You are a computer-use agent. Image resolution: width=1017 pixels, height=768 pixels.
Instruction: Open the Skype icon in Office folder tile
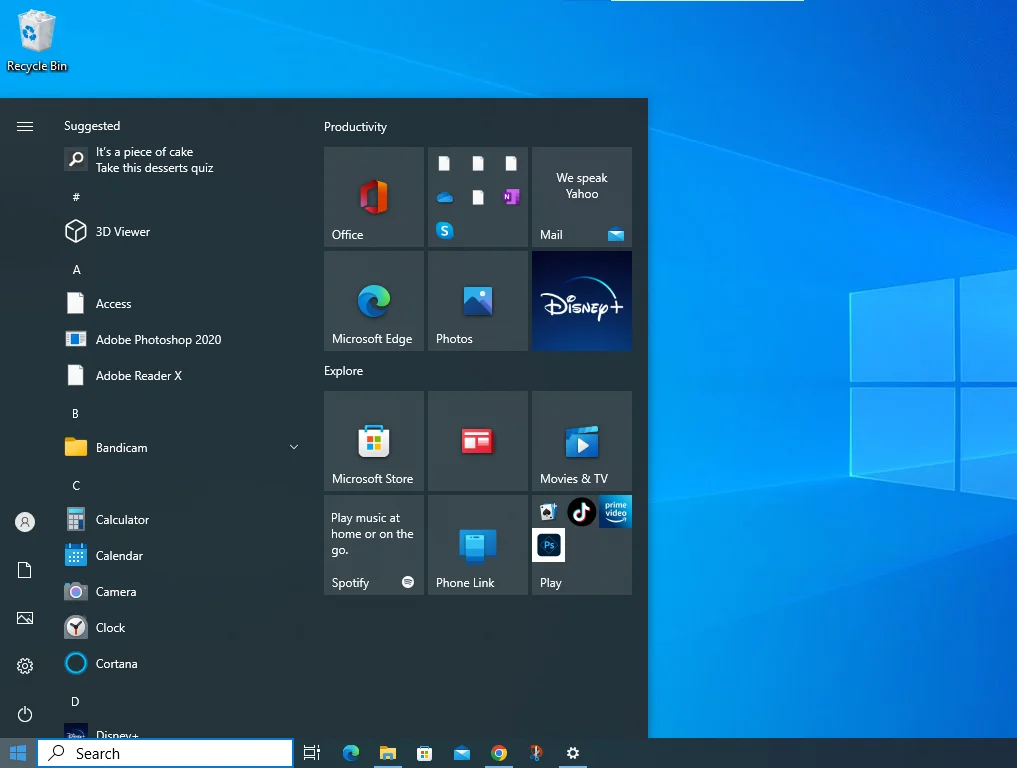click(445, 230)
